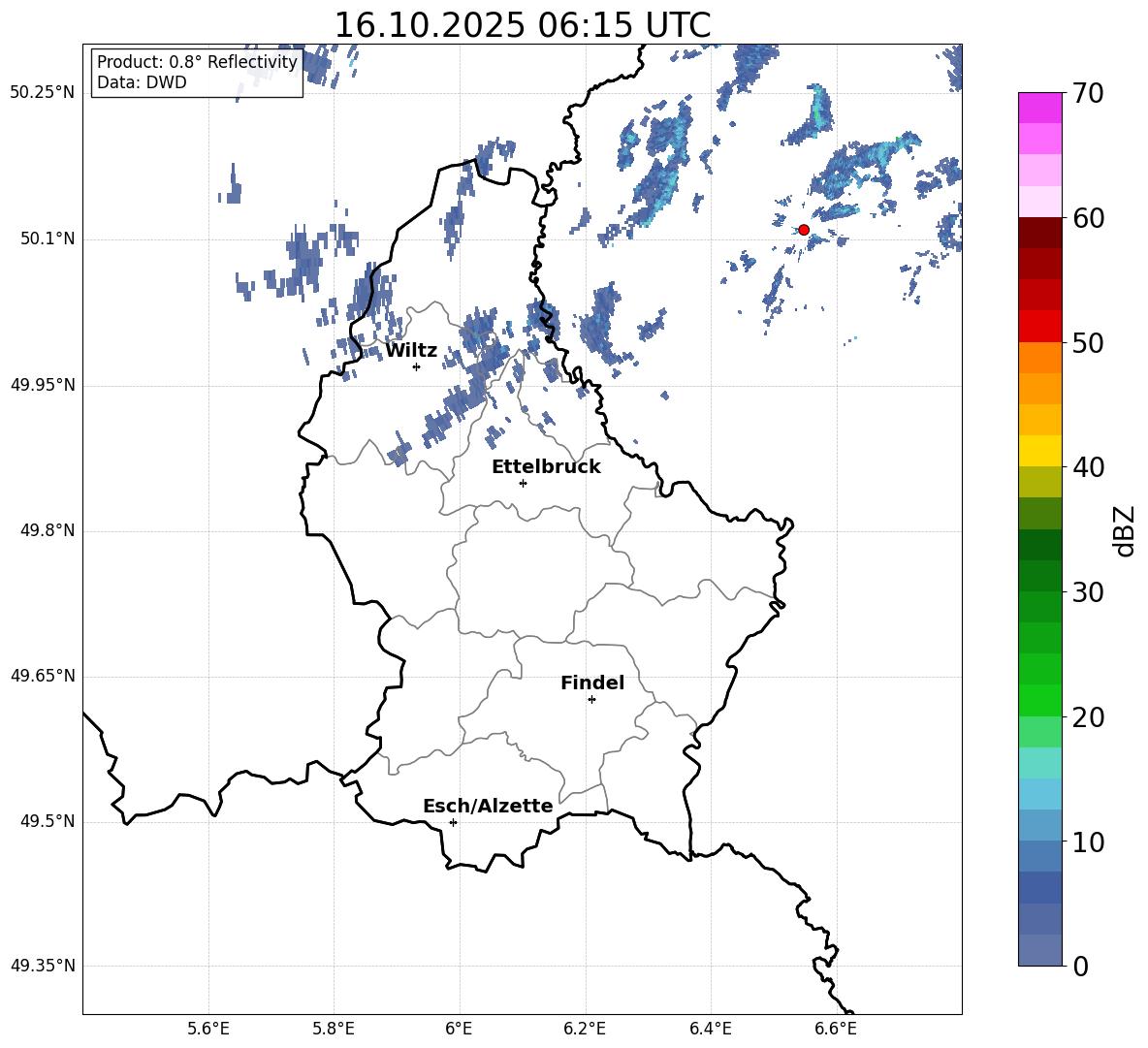Click the Wiltz station label
This screenshot has height=1048, width=1148.
pyautogui.click(x=411, y=350)
